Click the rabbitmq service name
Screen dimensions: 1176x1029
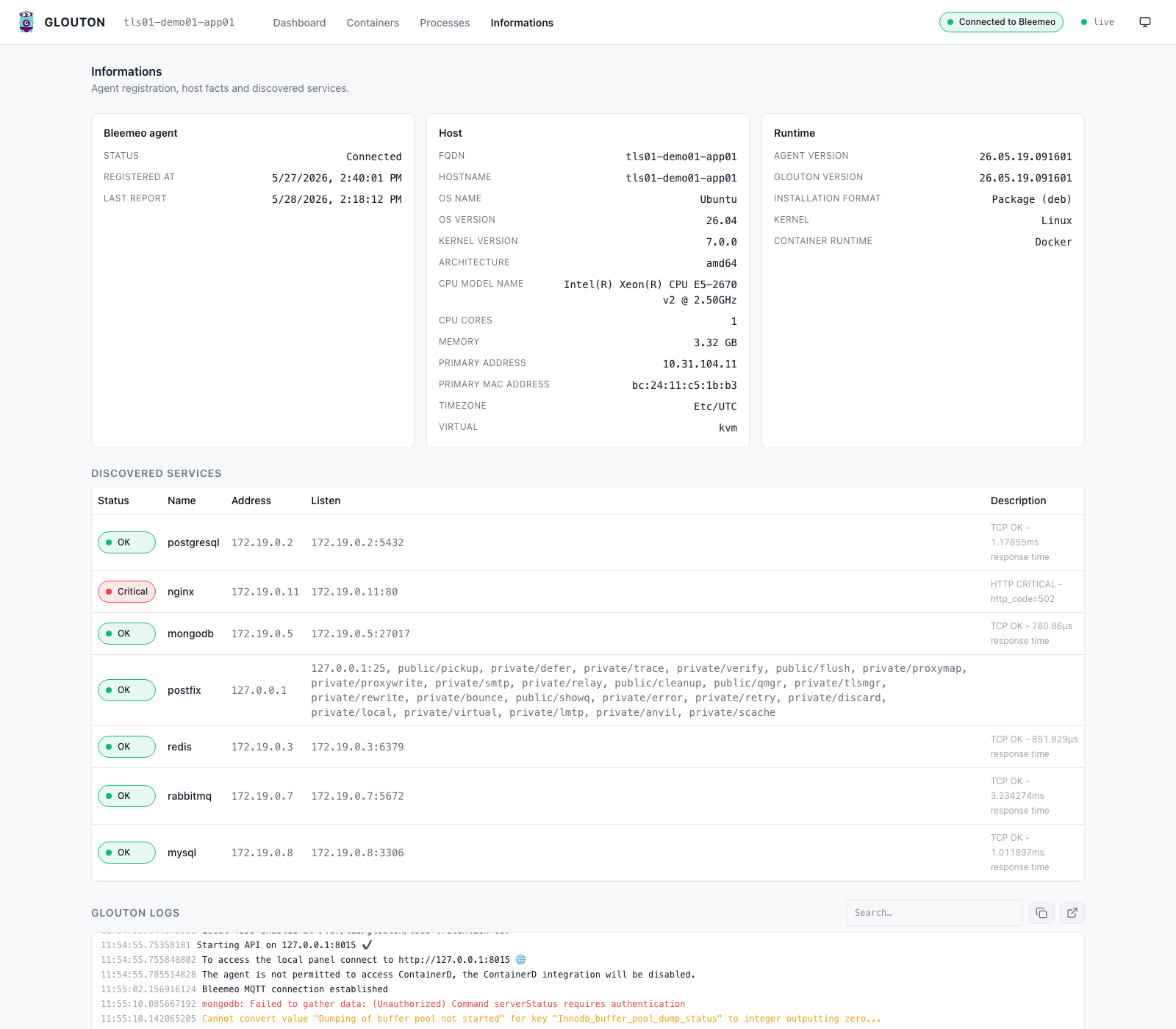pos(190,796)
